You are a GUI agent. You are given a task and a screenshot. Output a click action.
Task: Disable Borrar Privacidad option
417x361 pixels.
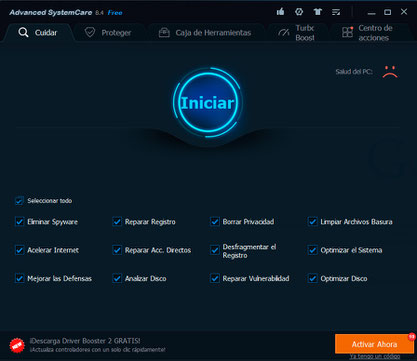pyautogui.click(x=215, y=222)
